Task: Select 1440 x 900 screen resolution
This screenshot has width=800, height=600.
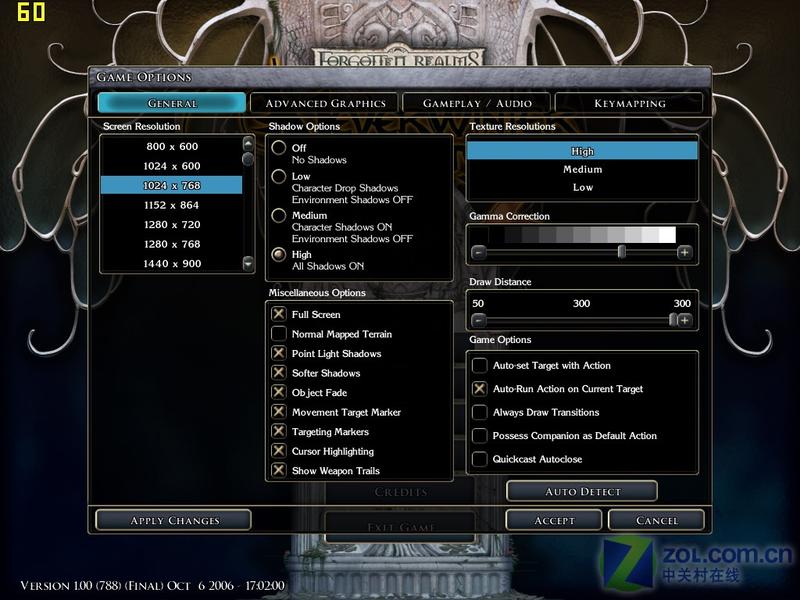Action: (x=171, y=263)
